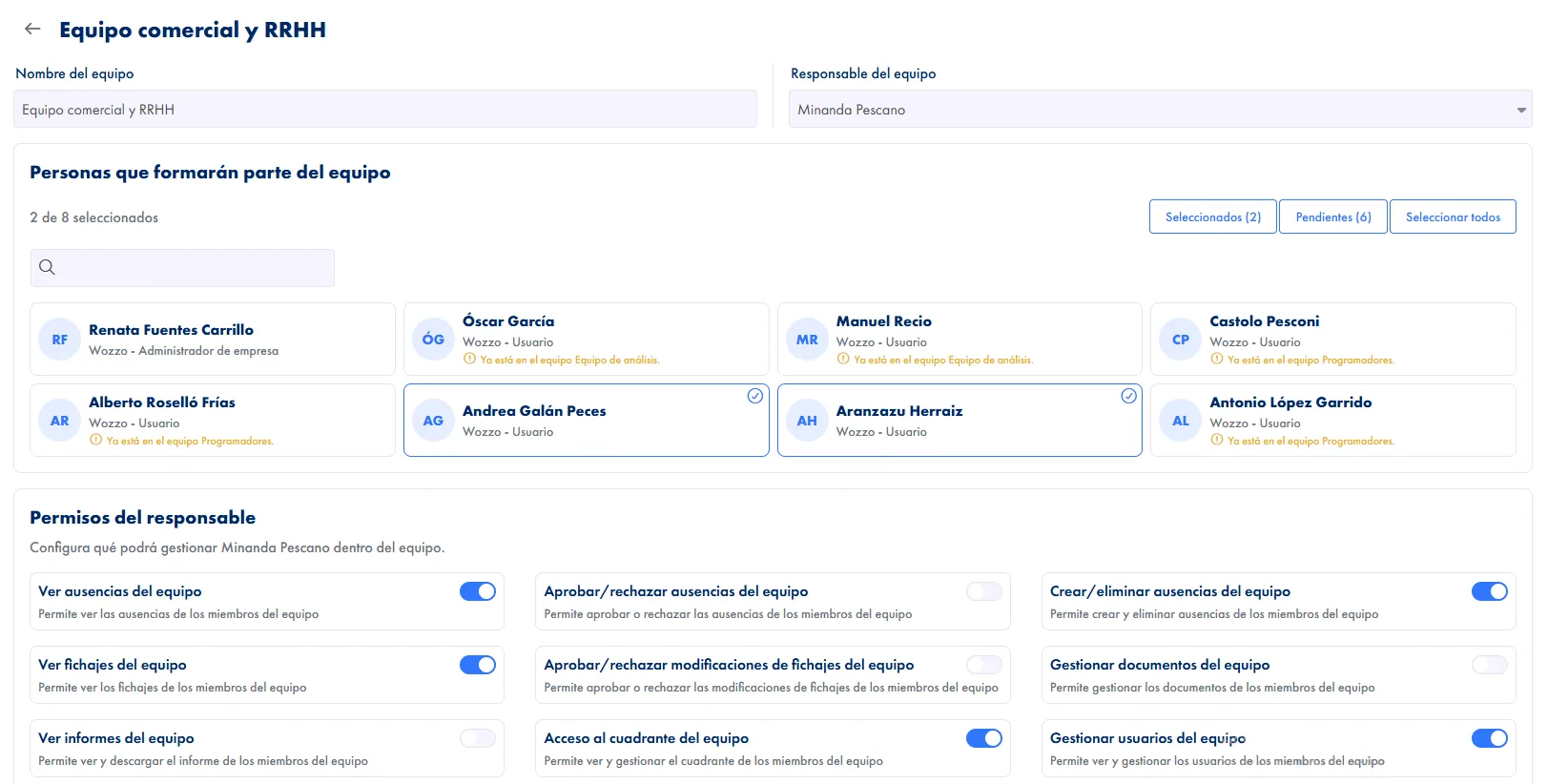Click the AL avatar of Antonio López
1548x784 pixels.
coord(1181,421)
